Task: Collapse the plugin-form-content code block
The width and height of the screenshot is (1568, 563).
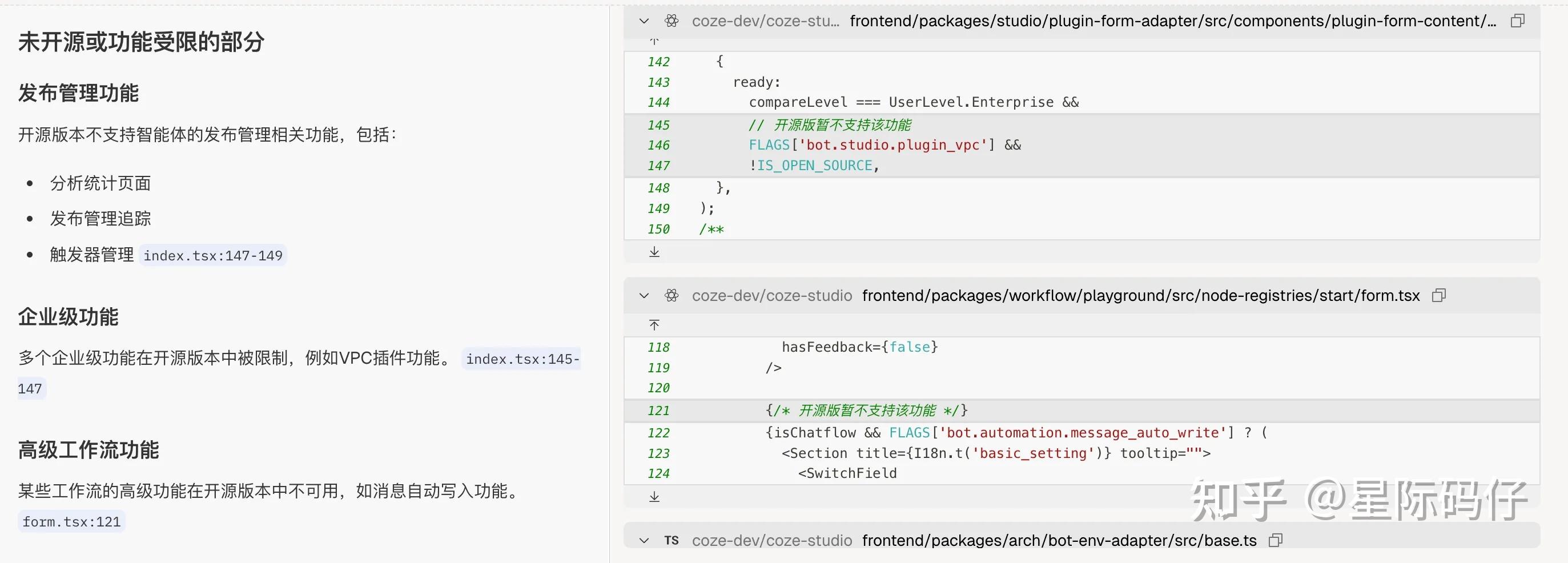Action: click(644, 21)
